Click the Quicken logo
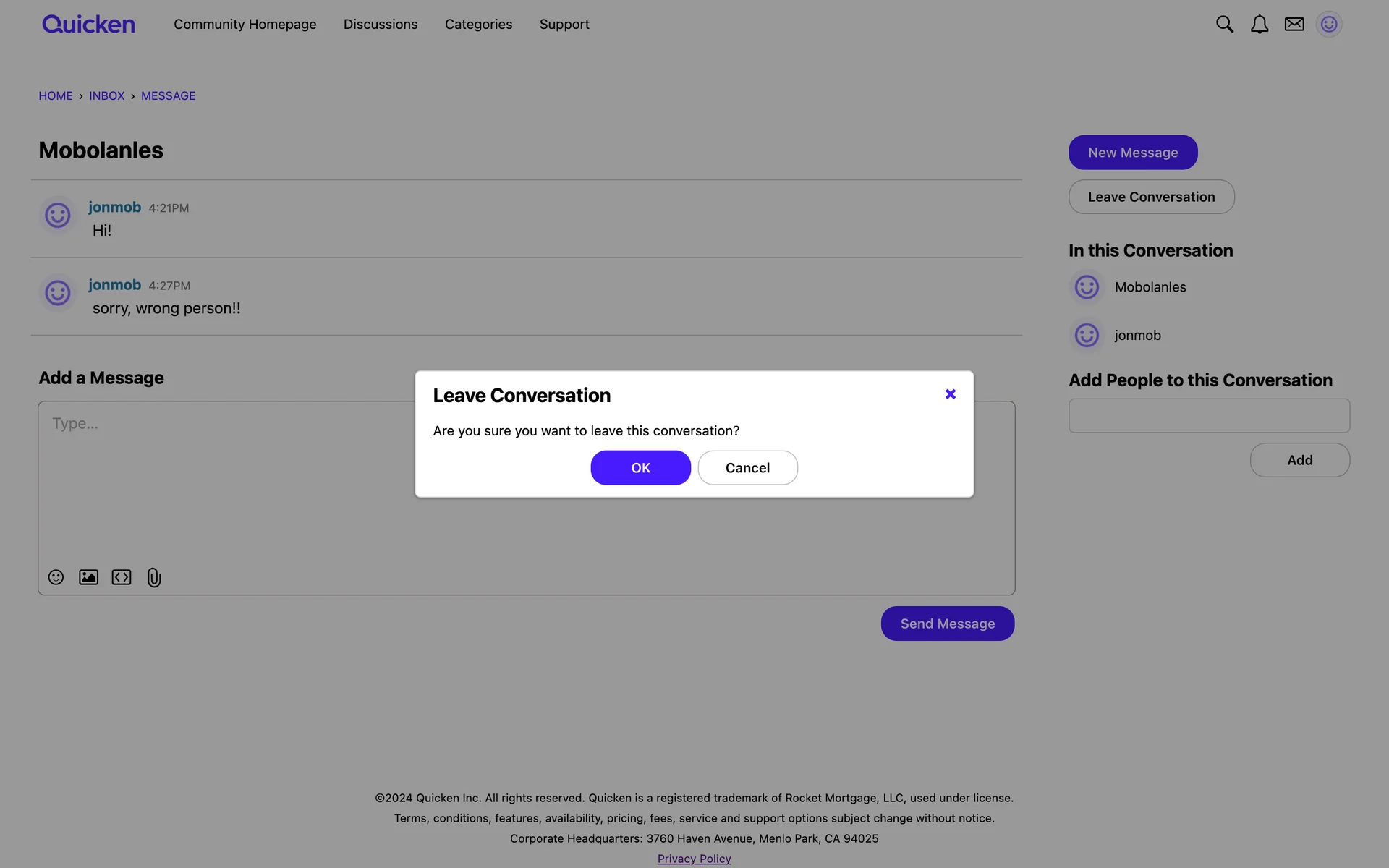 click(88, 25)
